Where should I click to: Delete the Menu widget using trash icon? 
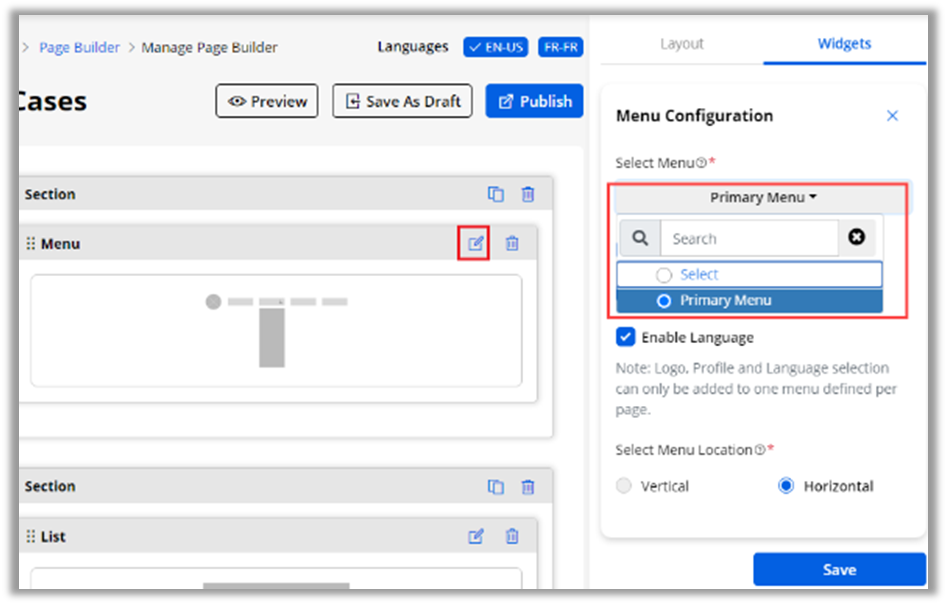(512, 243)
